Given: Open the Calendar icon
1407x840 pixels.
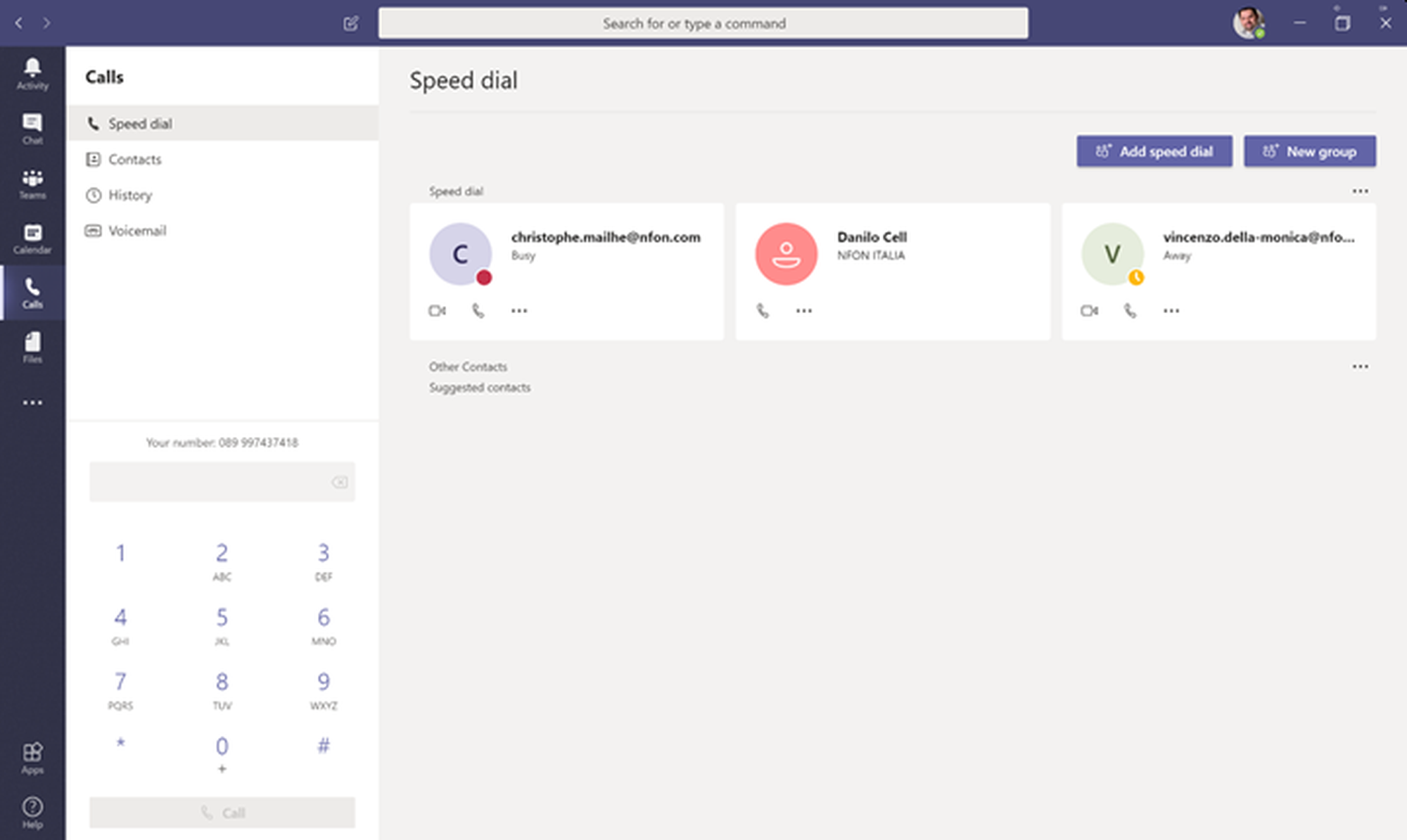Looking at the screenshot, I should point(32,238).
